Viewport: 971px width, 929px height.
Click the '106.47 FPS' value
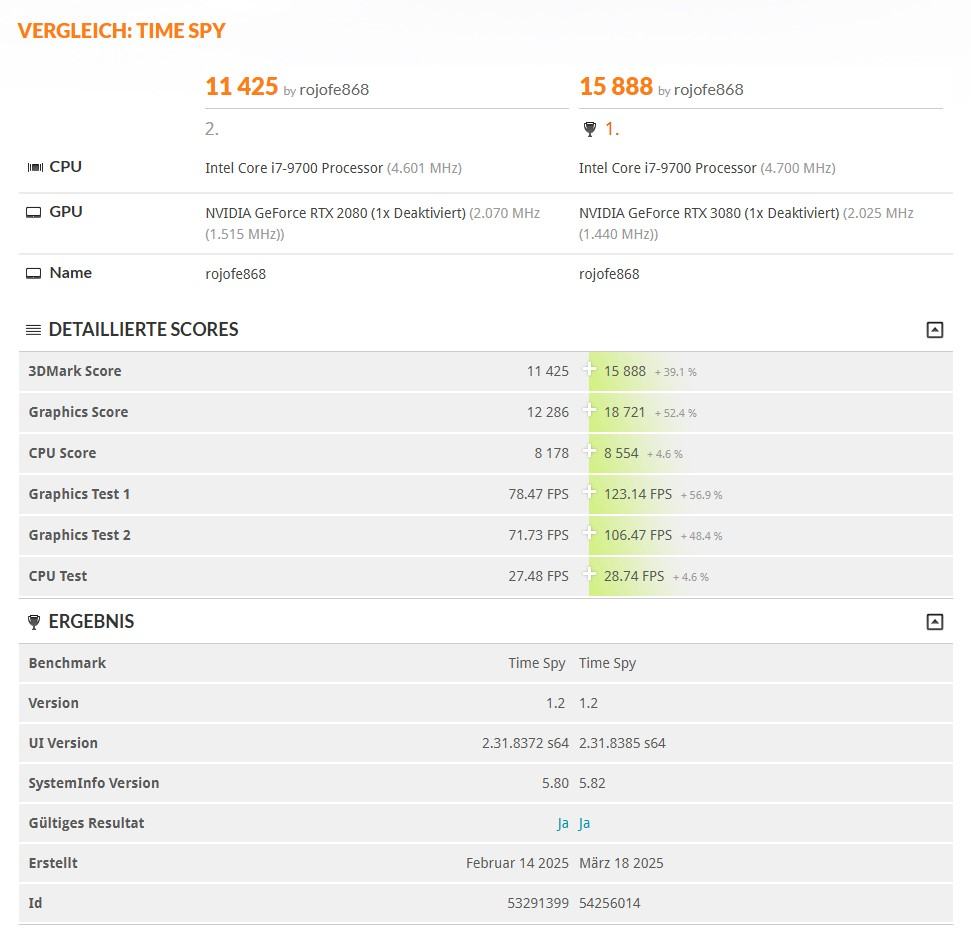(638, 535)
